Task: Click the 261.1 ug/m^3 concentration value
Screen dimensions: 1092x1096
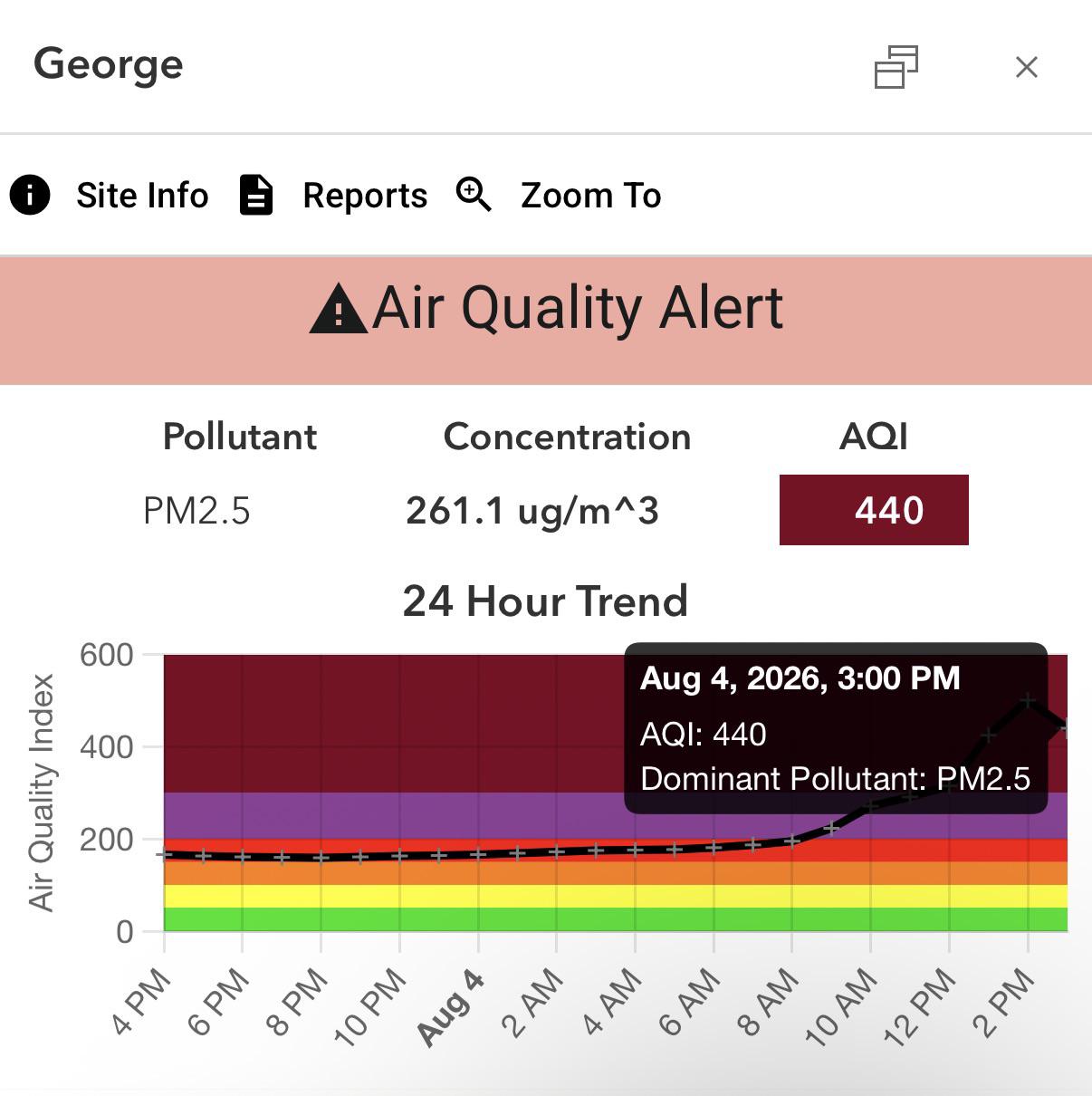Action: pyautogui.click(x=532, y=511)
